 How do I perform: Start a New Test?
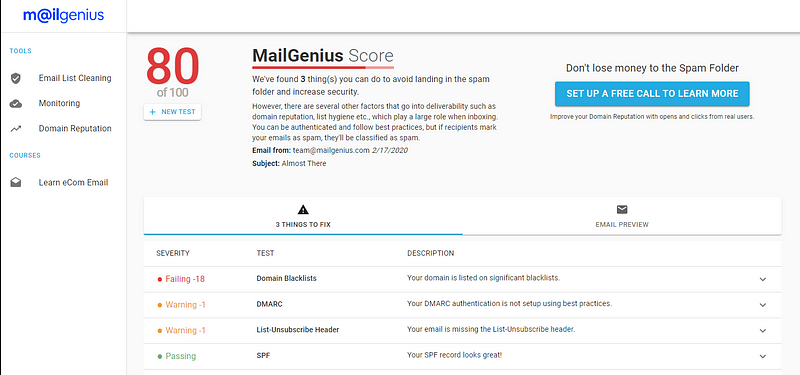pyautogui.click(x=172, y=112)
